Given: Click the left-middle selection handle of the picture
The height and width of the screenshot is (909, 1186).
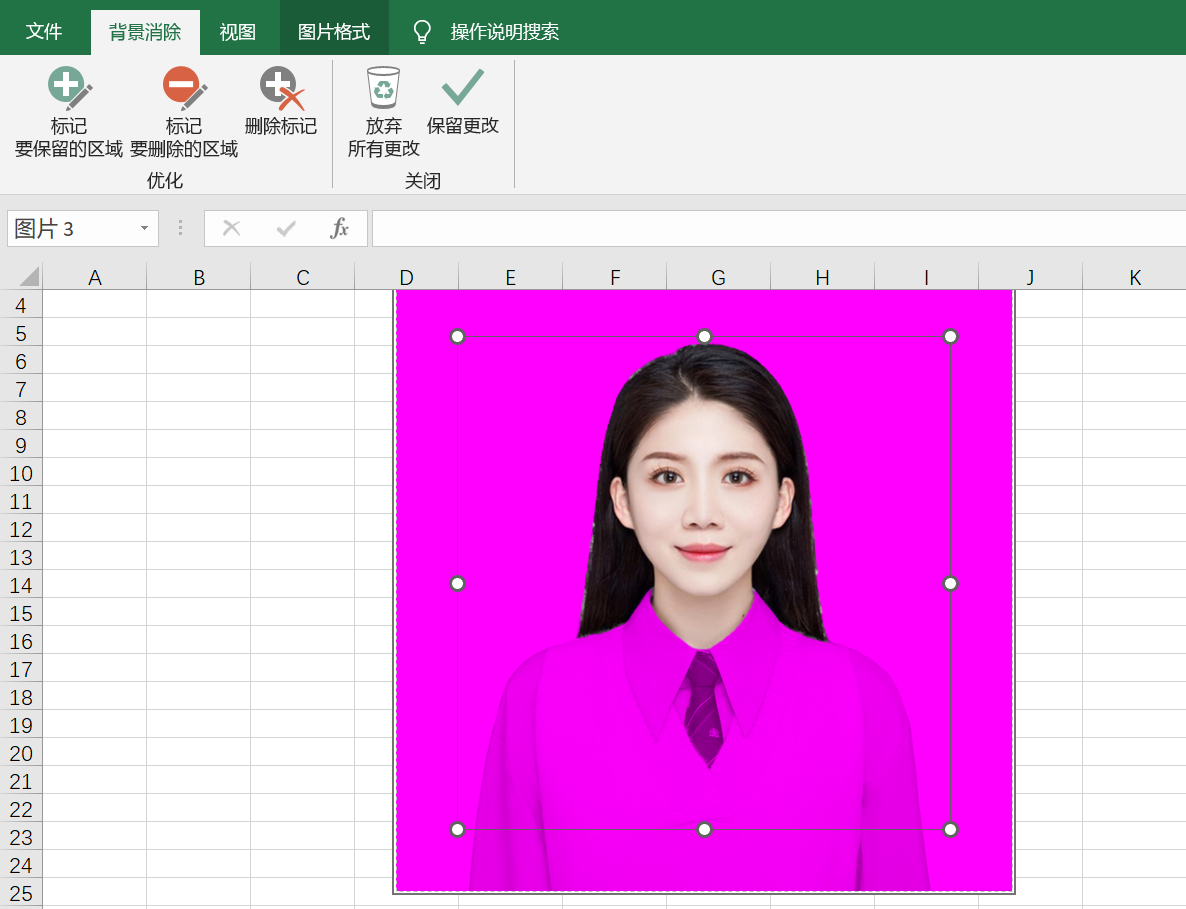Looking at the screenshot, I should click(457, 583).
